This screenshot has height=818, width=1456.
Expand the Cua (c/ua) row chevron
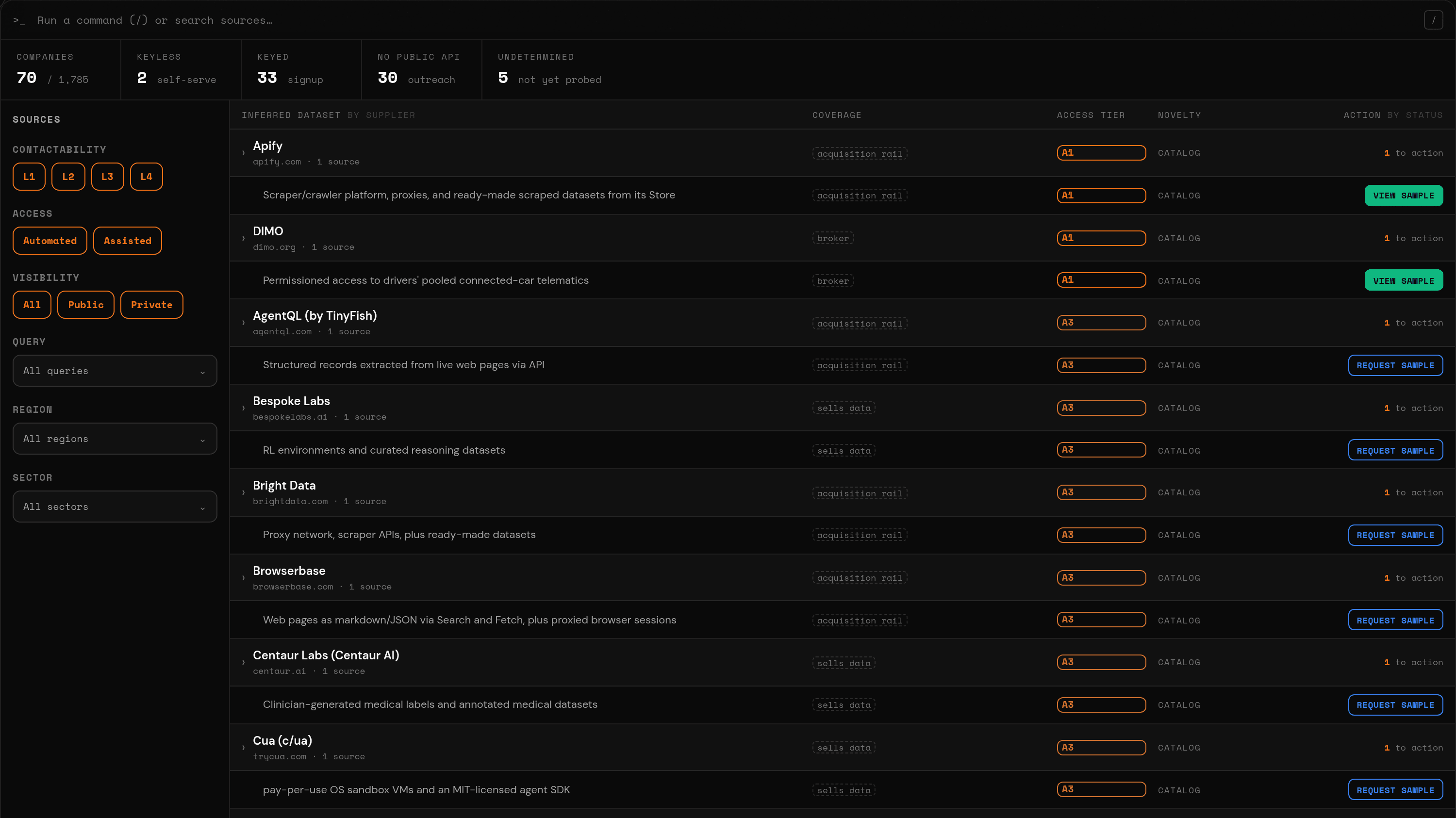tap(244, 748)
